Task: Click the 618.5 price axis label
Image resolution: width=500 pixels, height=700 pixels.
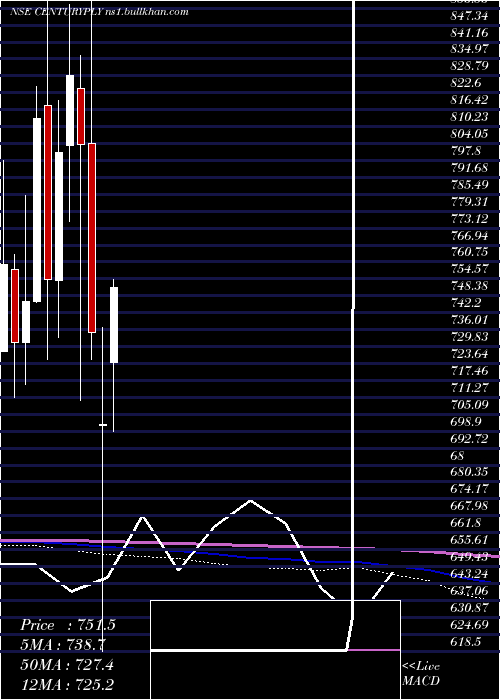Action: coord(466,642)
